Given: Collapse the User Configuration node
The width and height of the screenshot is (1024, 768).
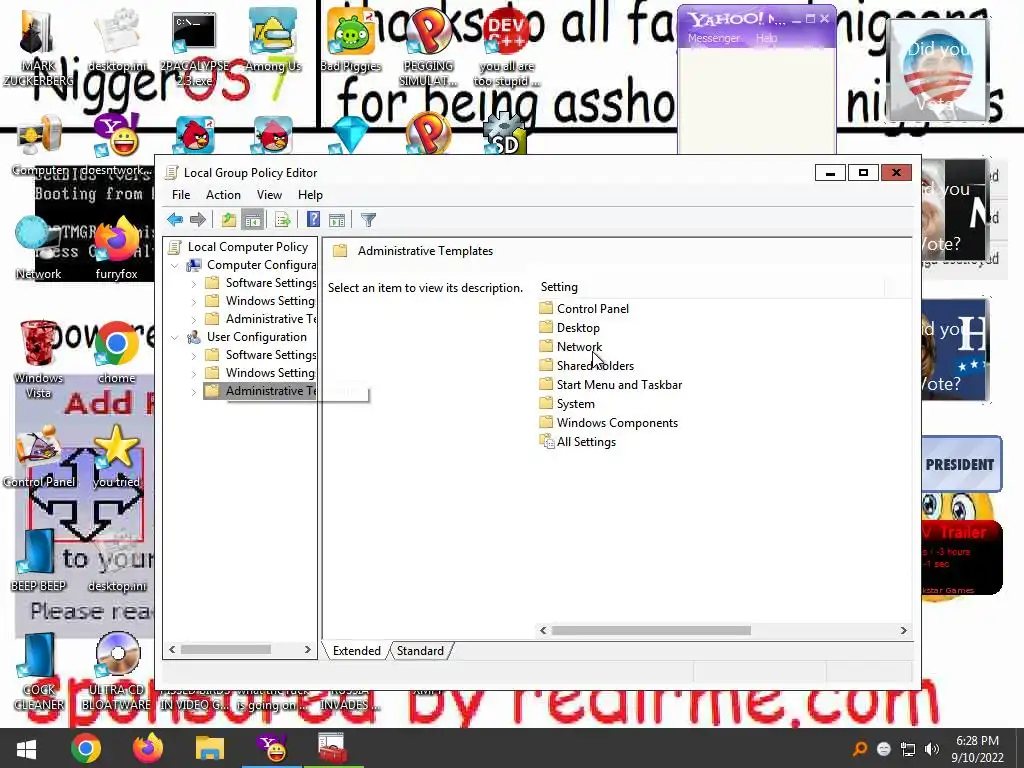Looking at the screenshot, I should 174,337.
